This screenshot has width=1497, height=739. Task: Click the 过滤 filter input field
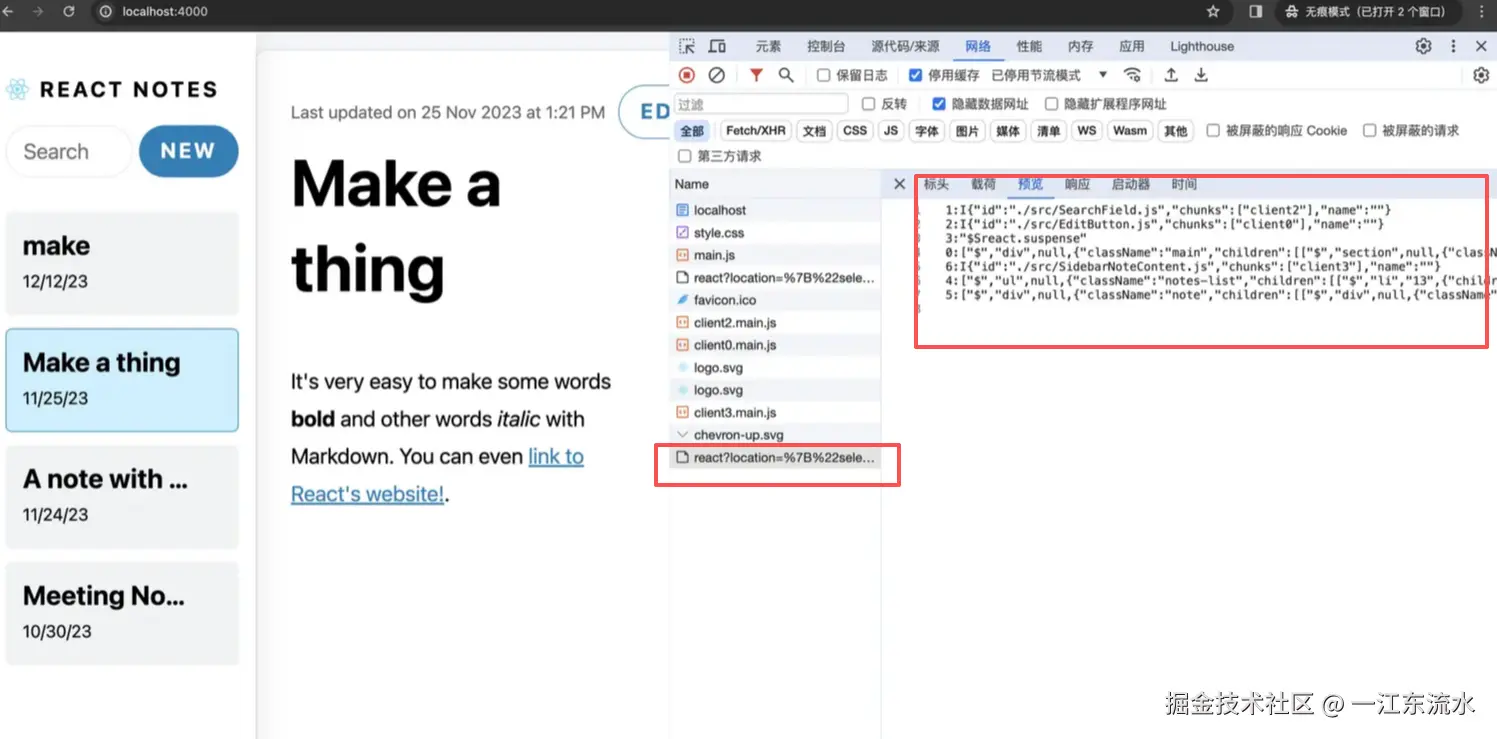tap(761, 104)
